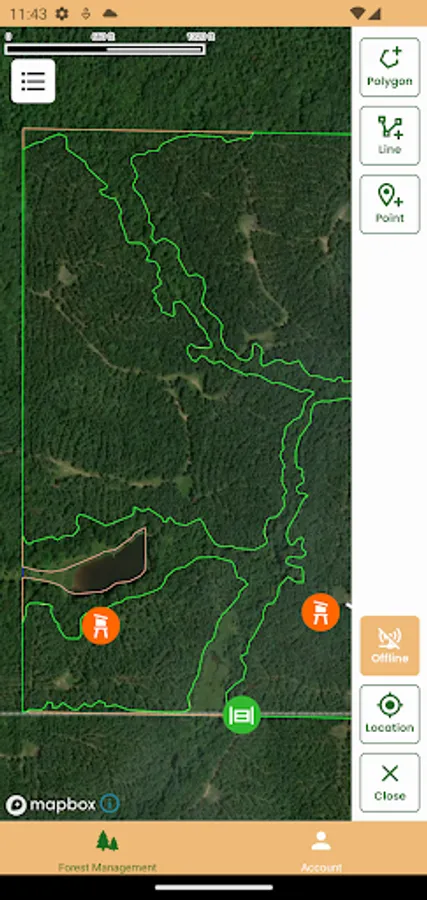Switch to Forest Management tab
The height and width of the screenshot is (900, 427).
[x=107, y=851]
